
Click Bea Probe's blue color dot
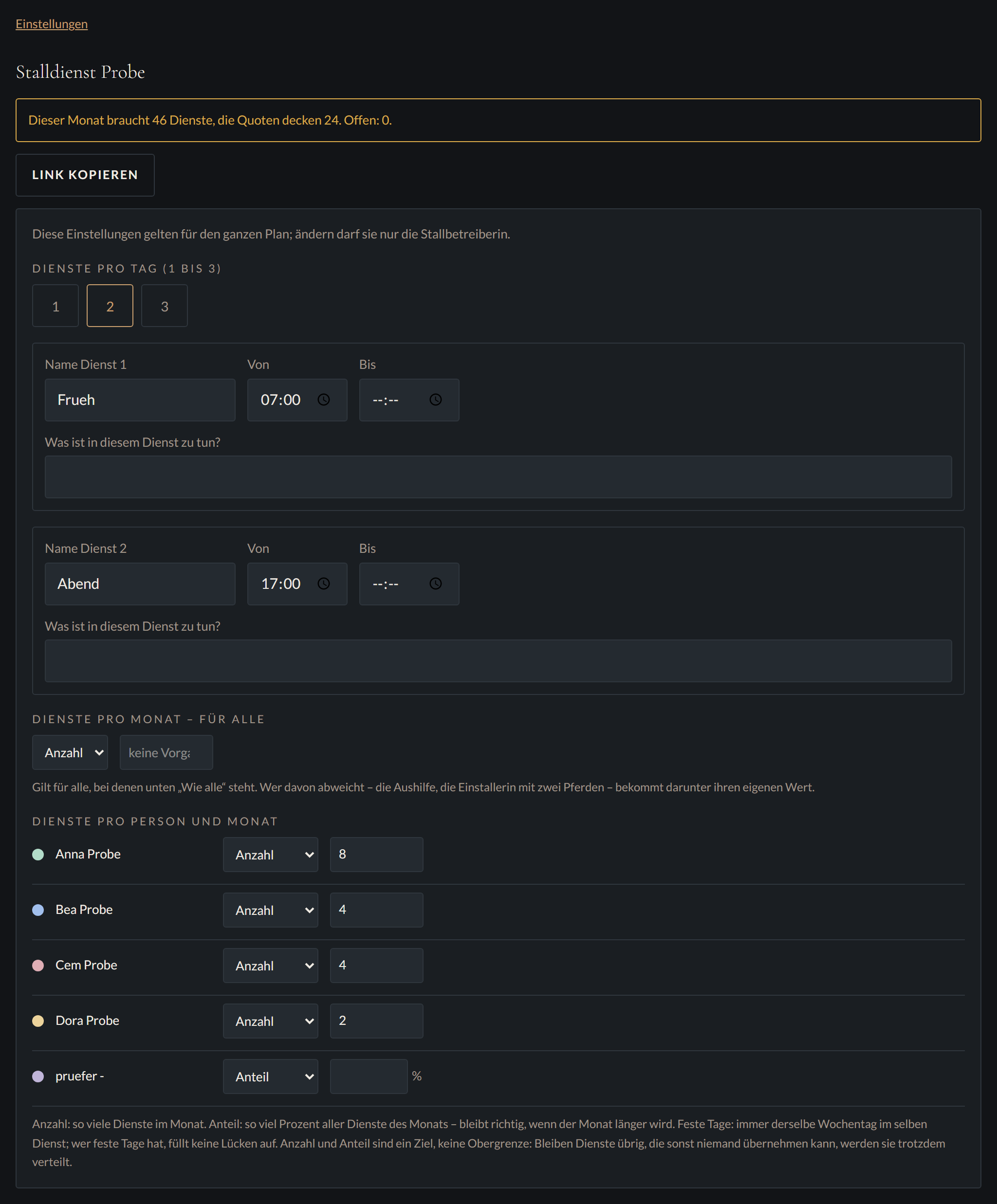coord(38,910)
